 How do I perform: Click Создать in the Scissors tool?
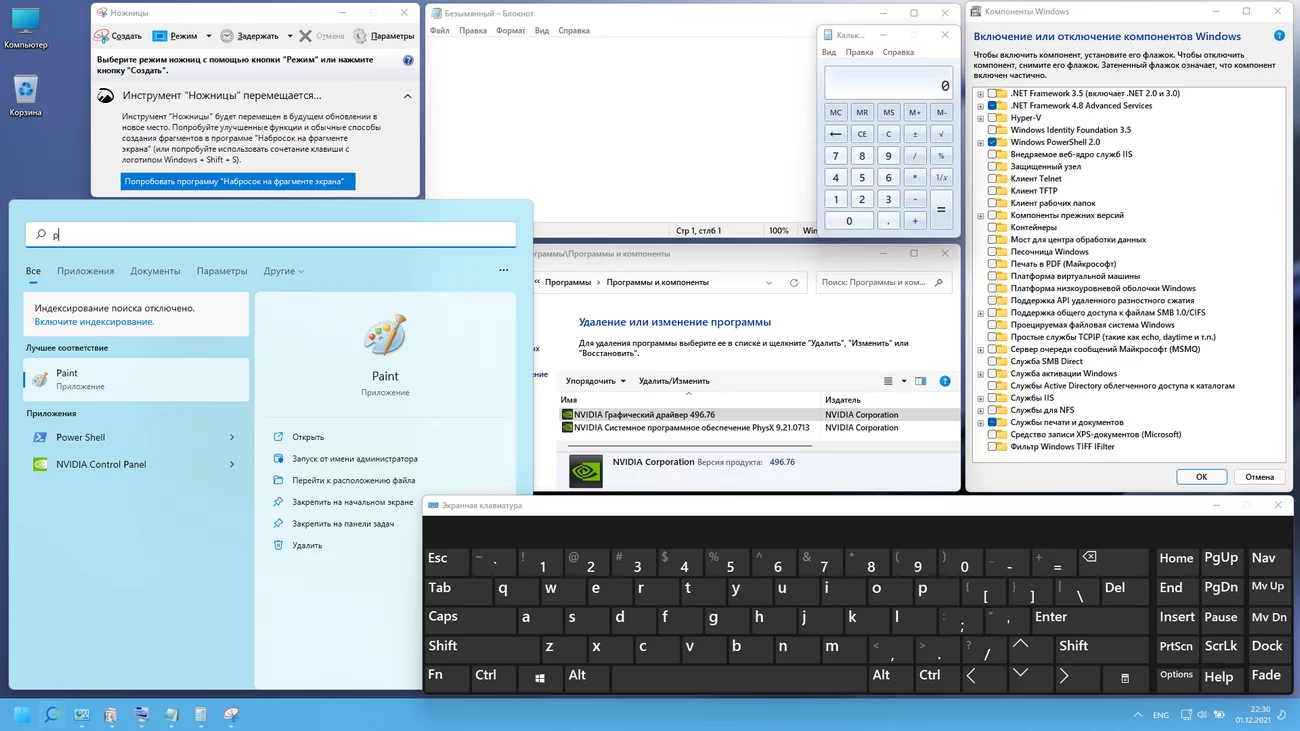tap(118, 36)
